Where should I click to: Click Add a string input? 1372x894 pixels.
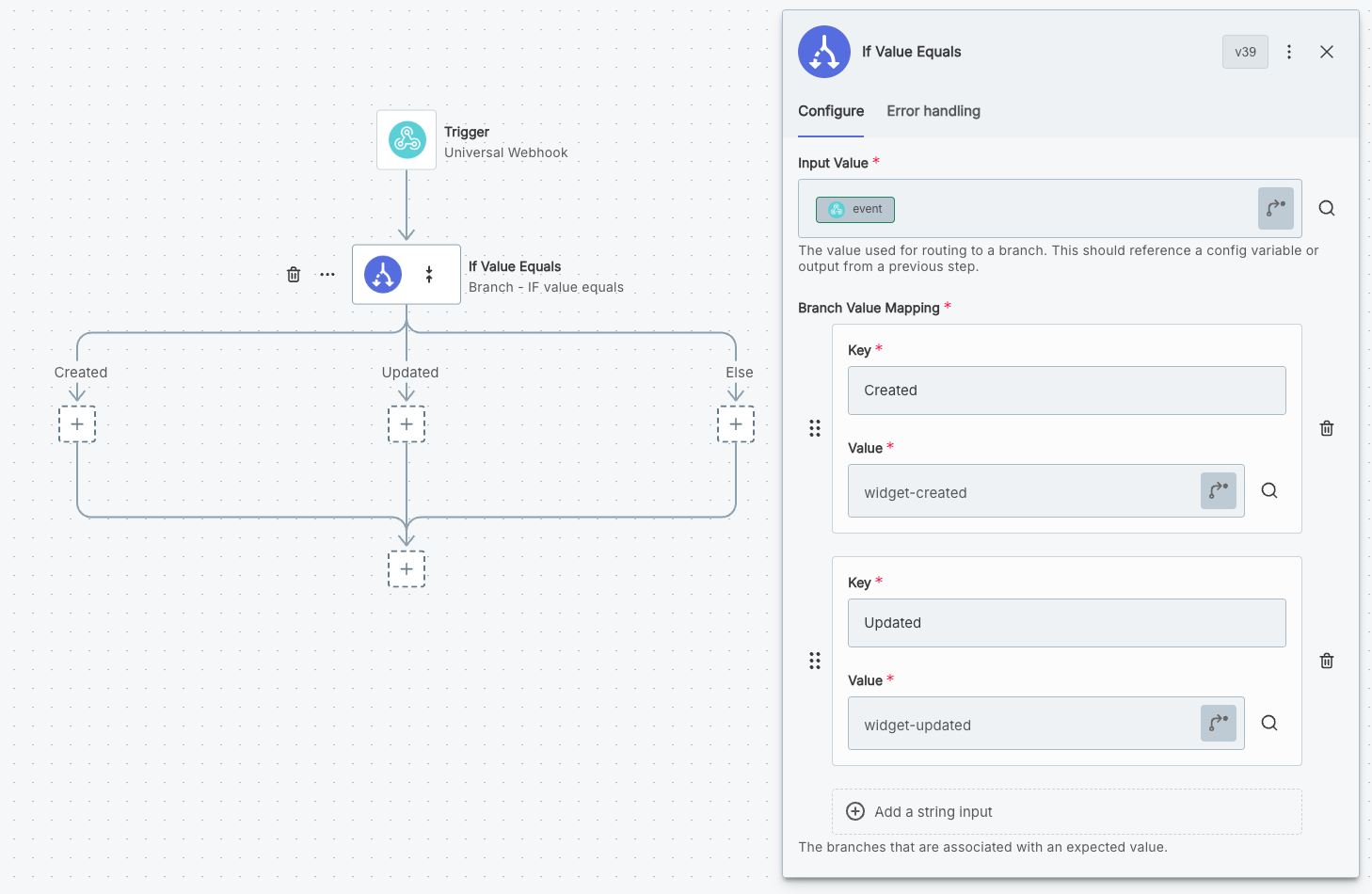[x=933, y=811]
